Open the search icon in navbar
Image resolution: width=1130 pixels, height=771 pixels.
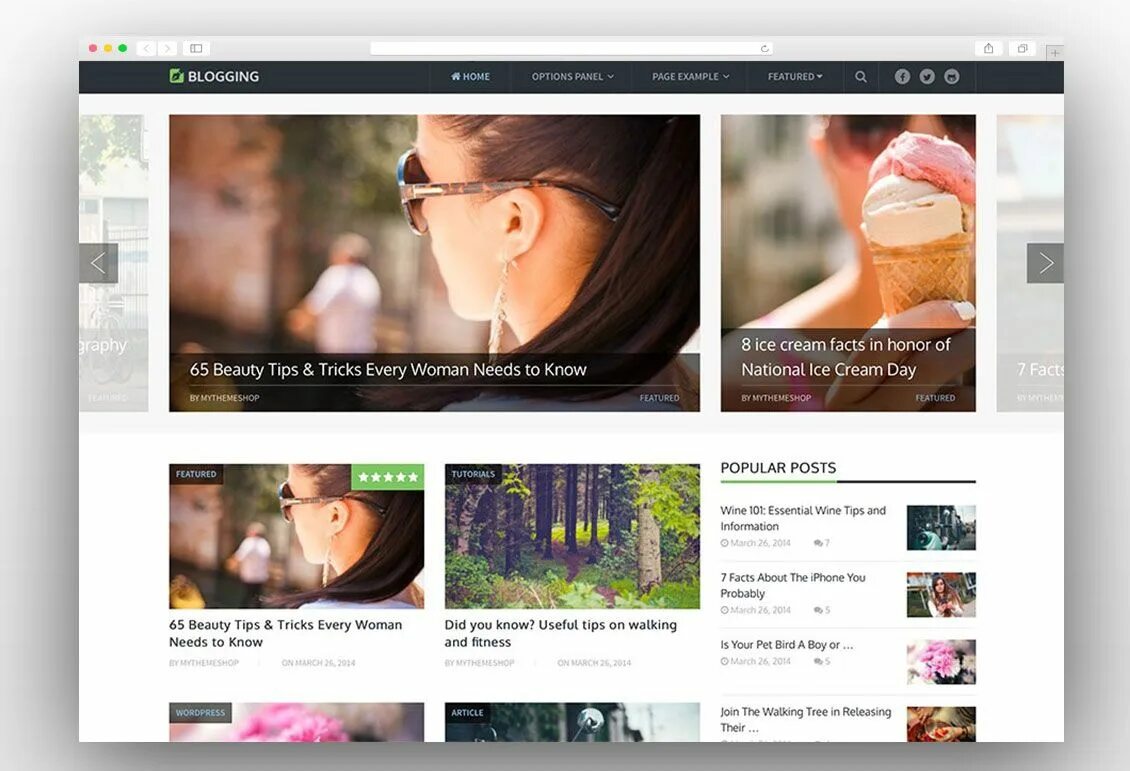coord(860,76)
